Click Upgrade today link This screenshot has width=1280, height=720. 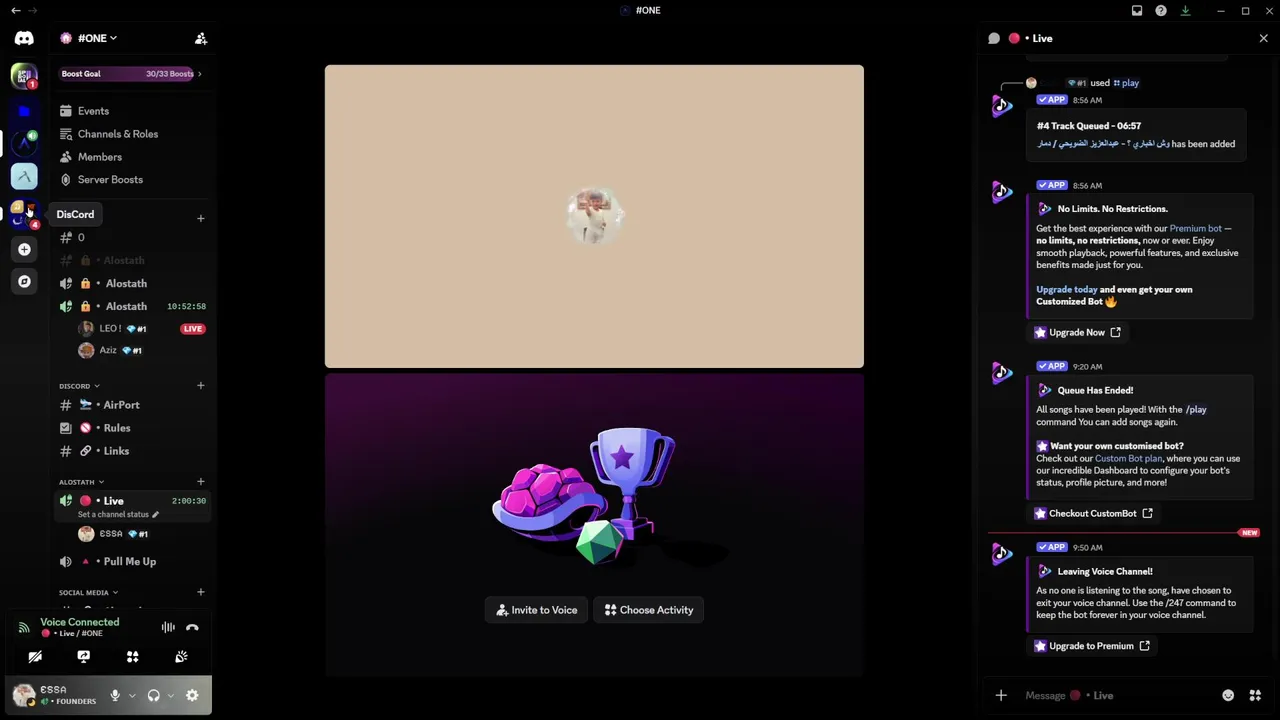[x=1066, y=290]
